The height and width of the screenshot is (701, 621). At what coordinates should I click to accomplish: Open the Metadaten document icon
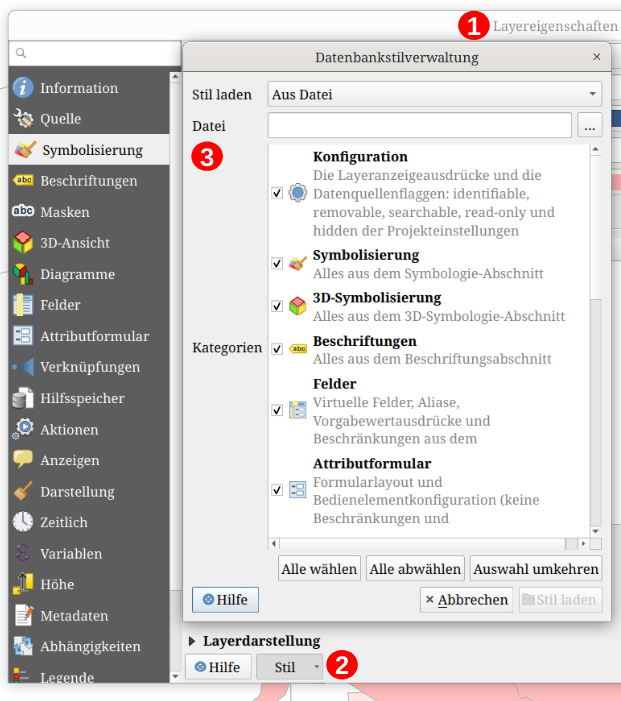click(x=23, y=615)
